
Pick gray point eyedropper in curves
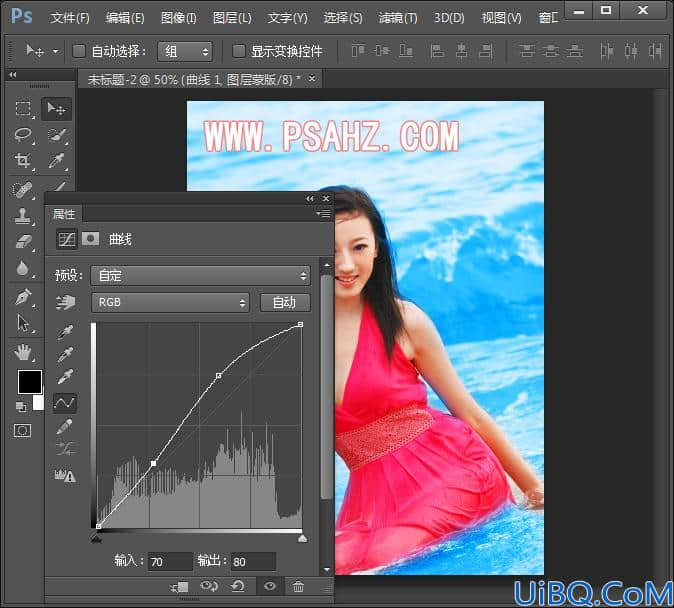[x=65, y=355]
